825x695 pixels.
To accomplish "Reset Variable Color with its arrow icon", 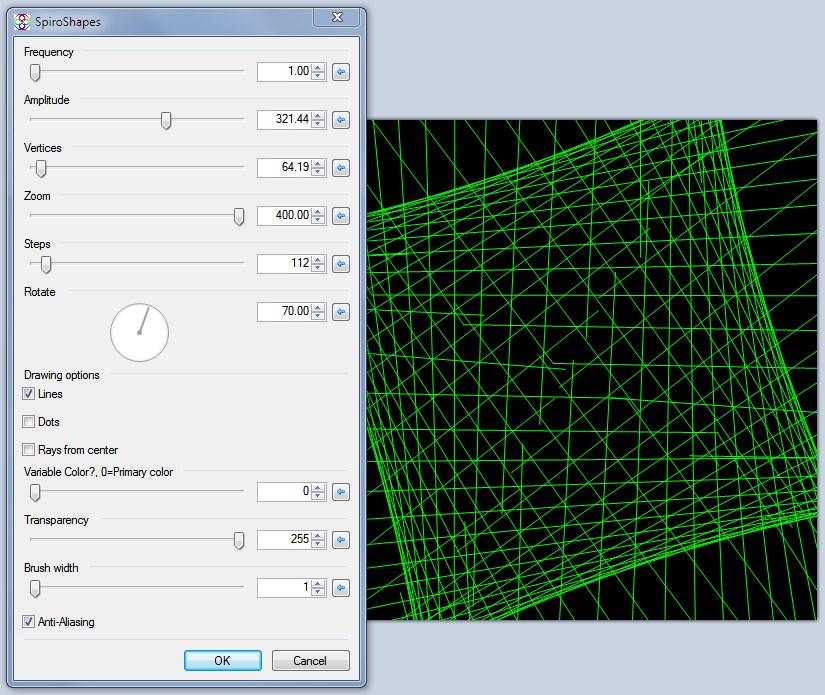I will point(341,492).
